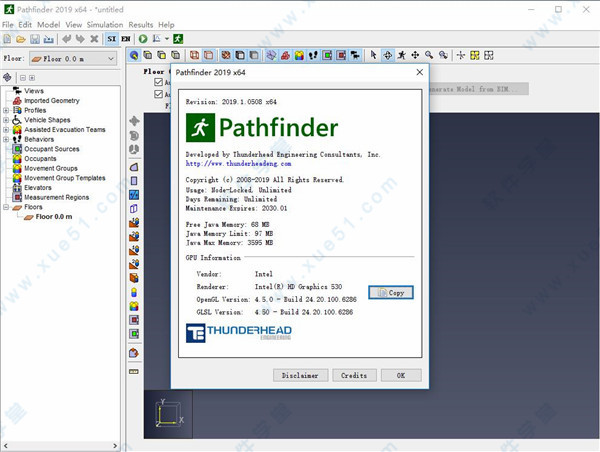
Task: Open the Edit menu
Action: (x=25, y=24)
